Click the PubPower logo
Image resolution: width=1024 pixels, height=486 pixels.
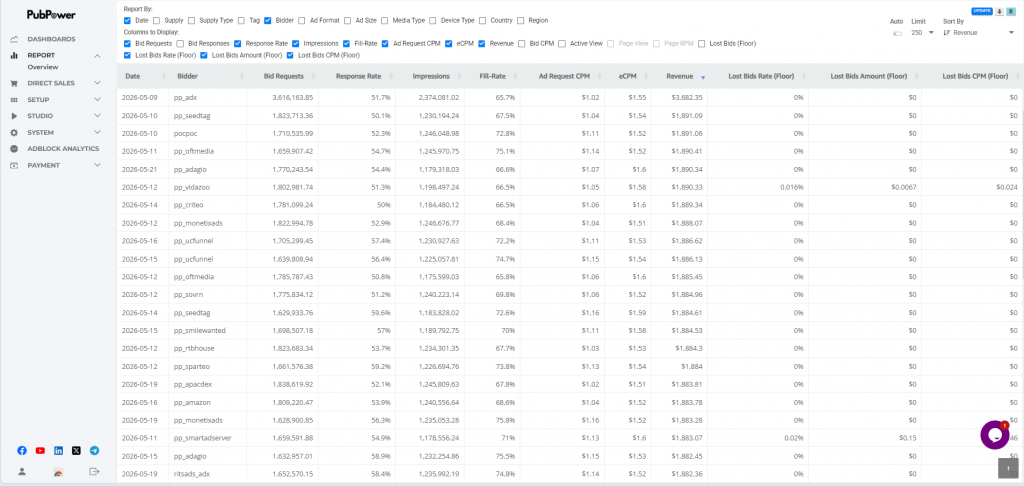pos(51,14)
